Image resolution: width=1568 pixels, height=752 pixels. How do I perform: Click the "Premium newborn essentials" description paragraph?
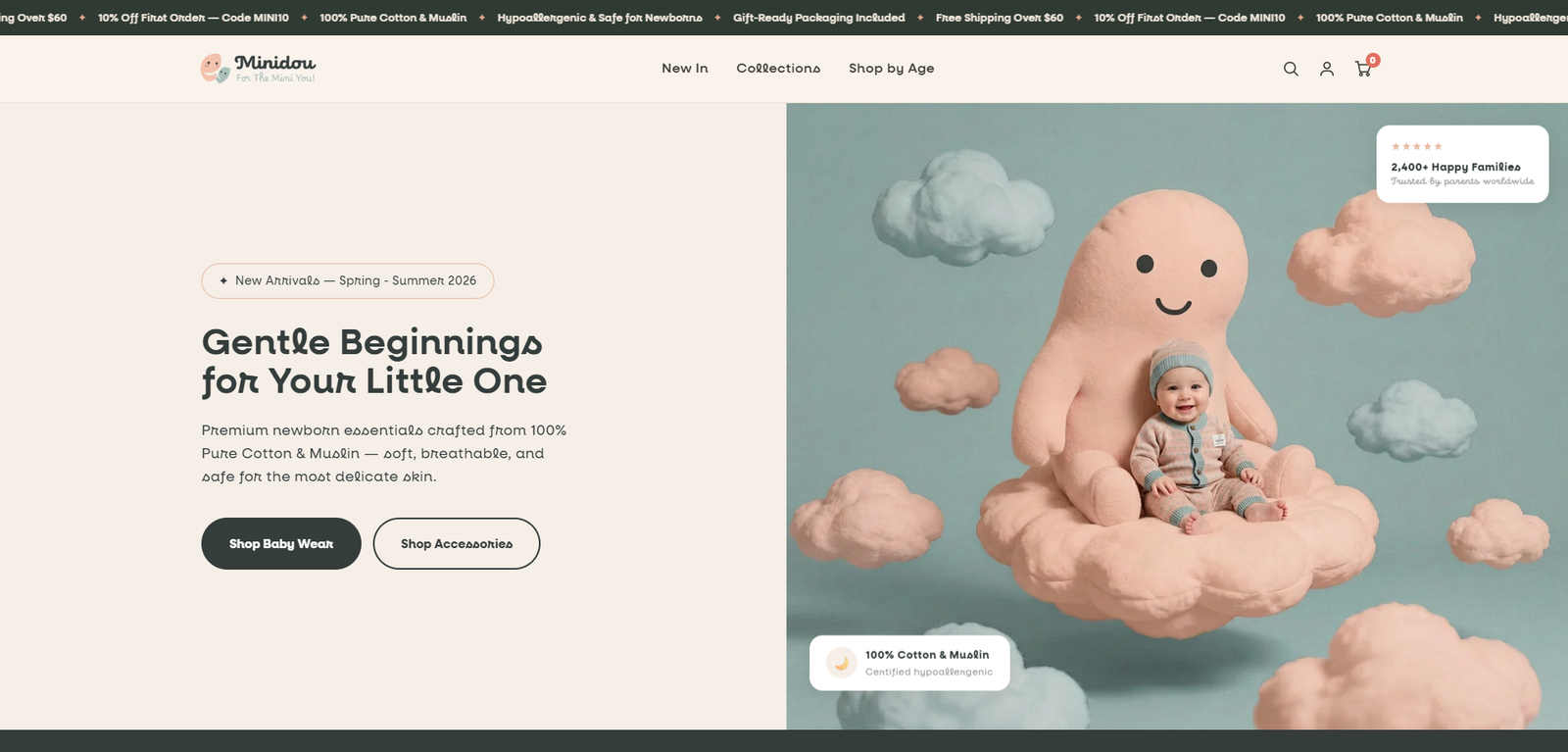(384, 453)
